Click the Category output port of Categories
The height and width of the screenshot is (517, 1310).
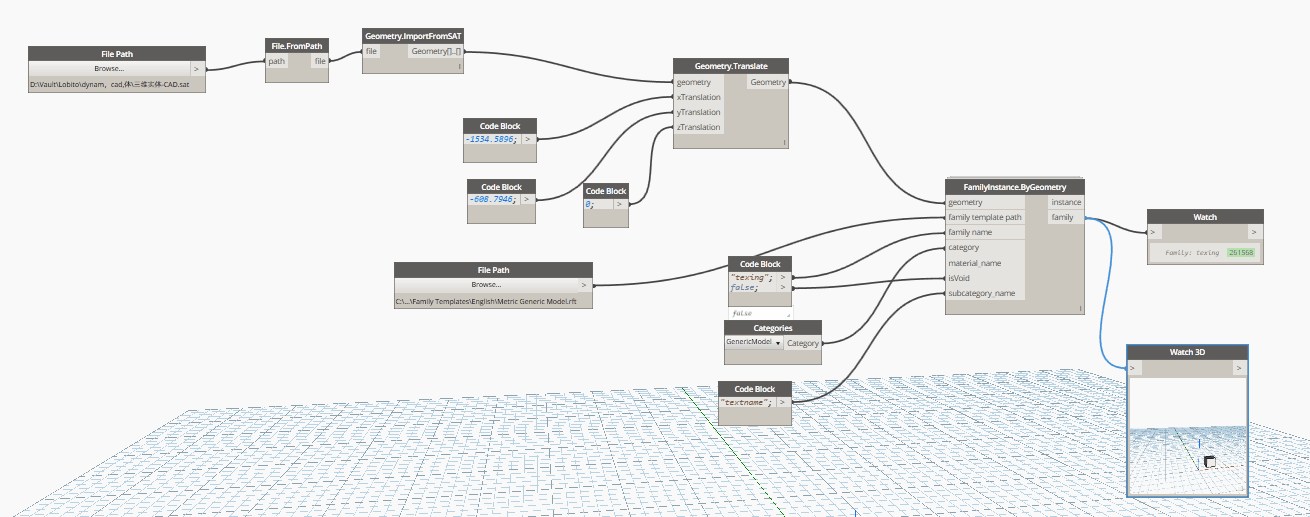(x=803, y=343)
